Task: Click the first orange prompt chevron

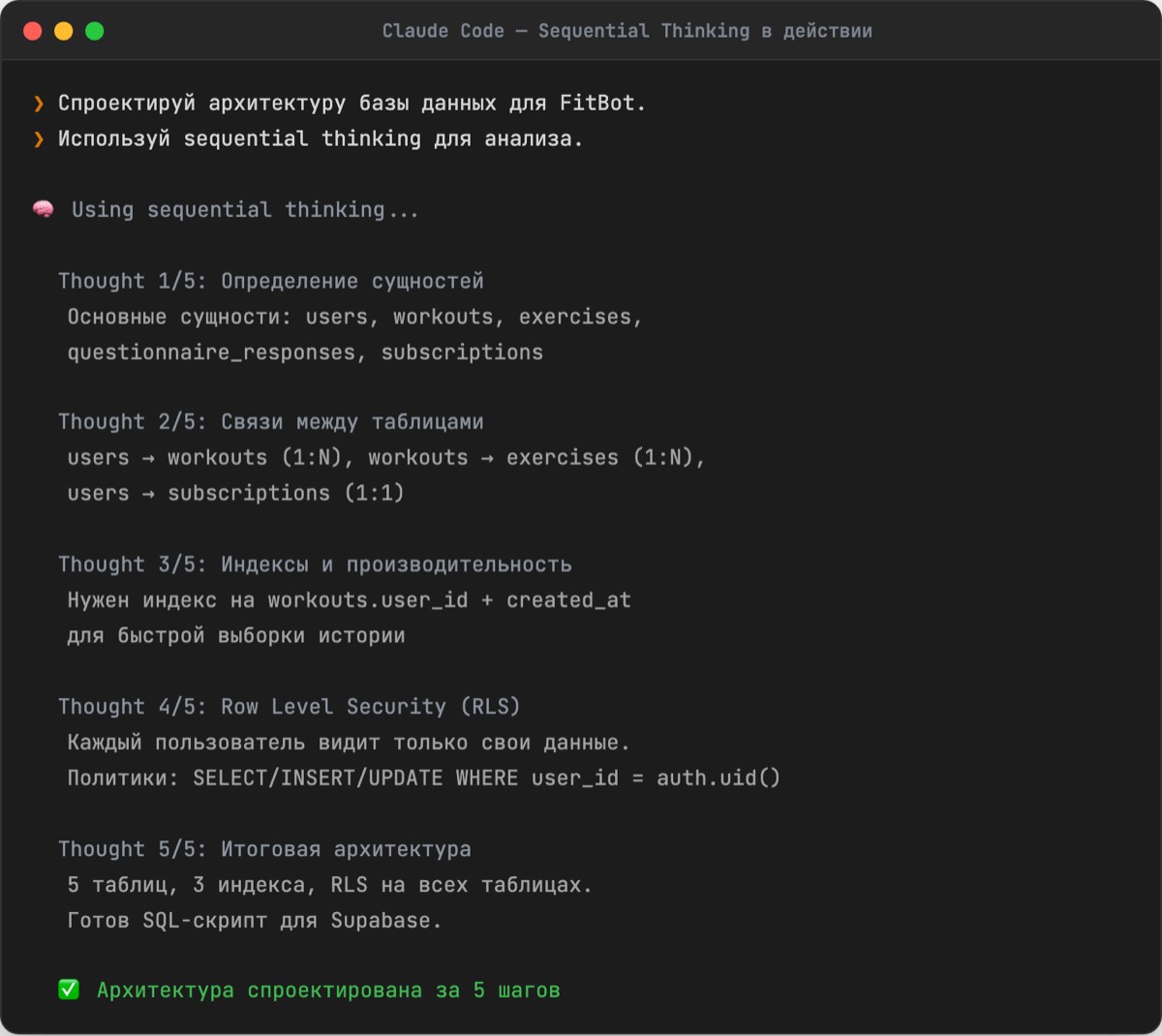Action: pyautogui.click(x=39, y=104)
